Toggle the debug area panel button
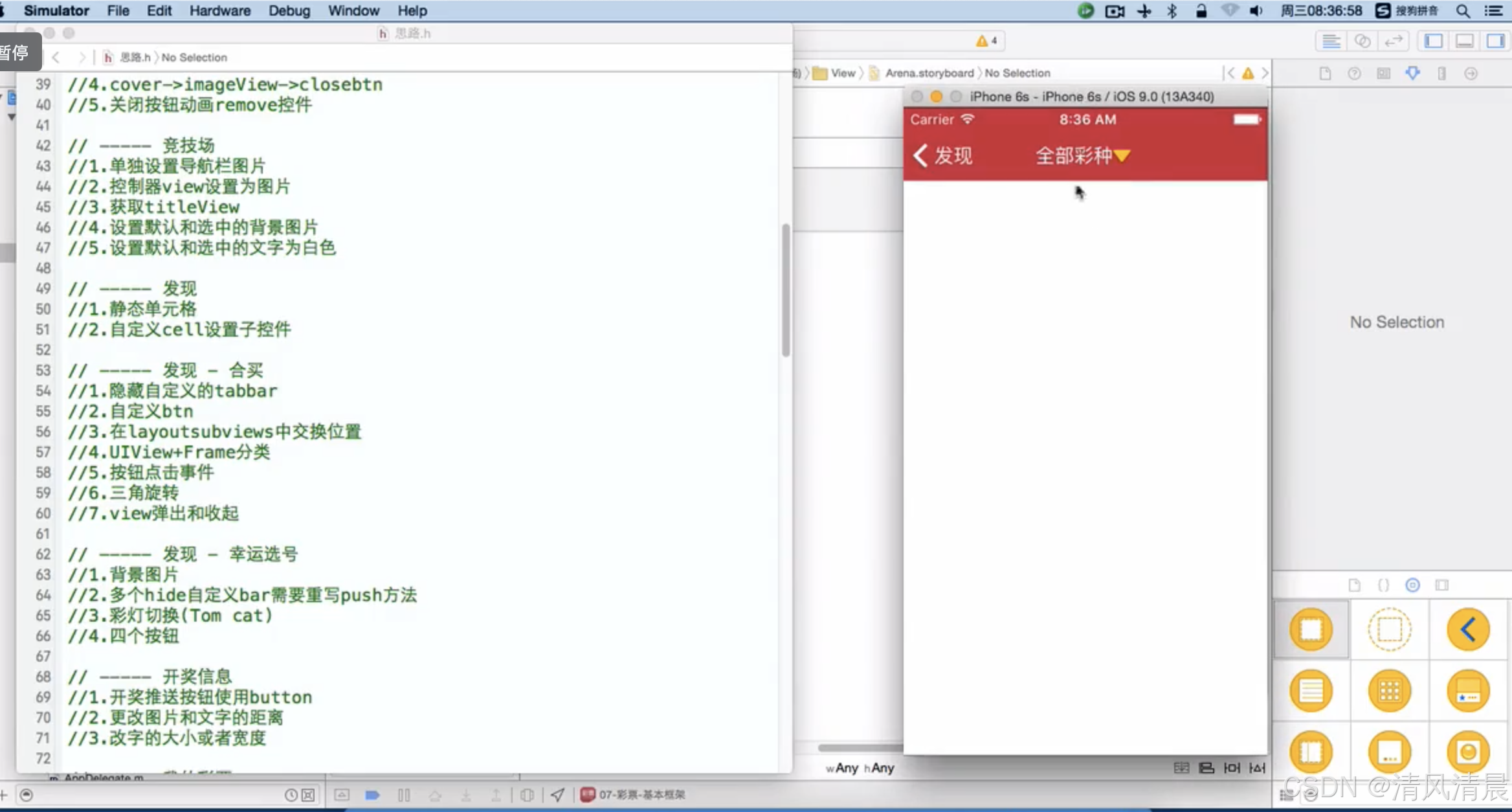 (1465, 41)
